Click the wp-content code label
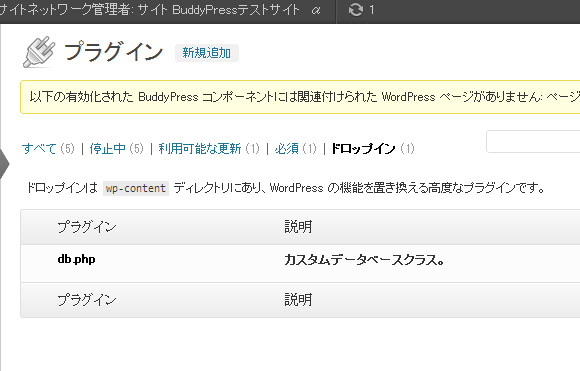580x371 pixels. point(136,188)
